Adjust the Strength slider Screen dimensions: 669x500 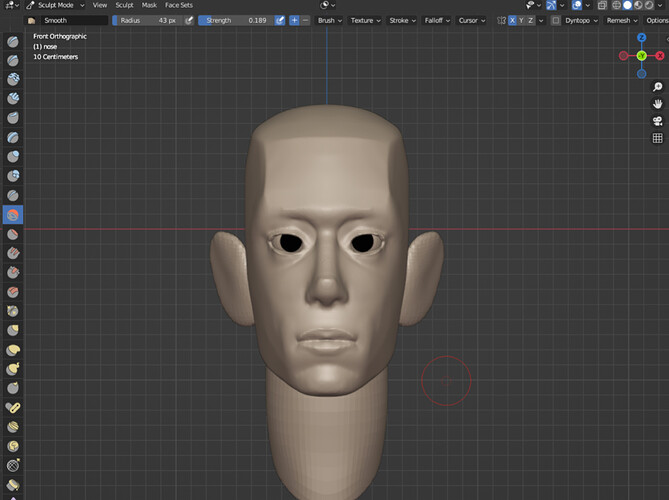(237, 20)
